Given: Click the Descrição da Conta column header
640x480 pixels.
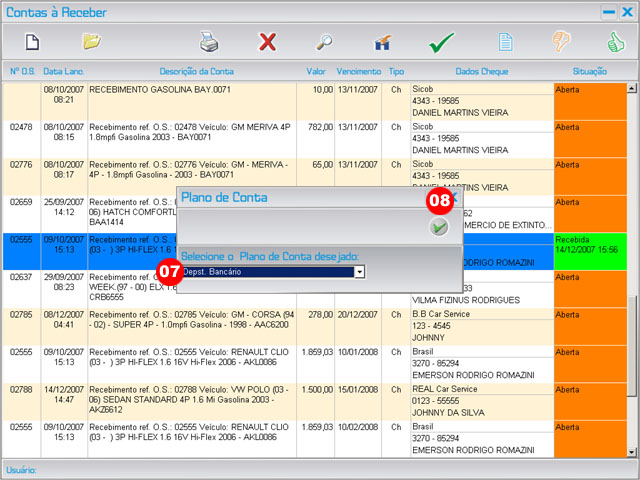Looking at the screenshot, I should 196,72.
